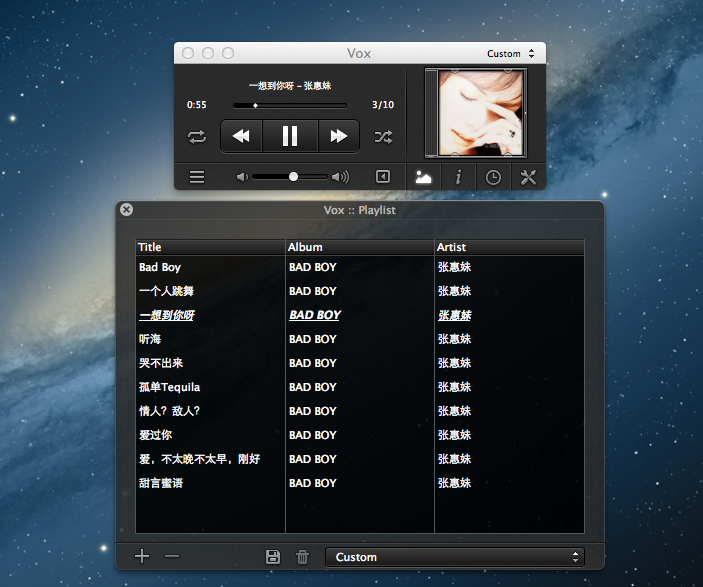Open history clock tab
Image resolution: width=703 pixels, height=587 pixels.
click(x=493, y=177)
